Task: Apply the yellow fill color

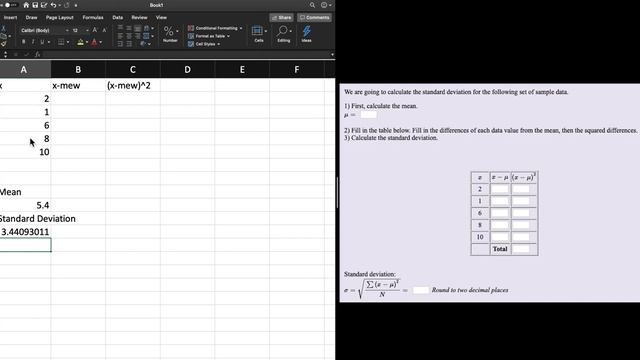Action: click(80, 42)
